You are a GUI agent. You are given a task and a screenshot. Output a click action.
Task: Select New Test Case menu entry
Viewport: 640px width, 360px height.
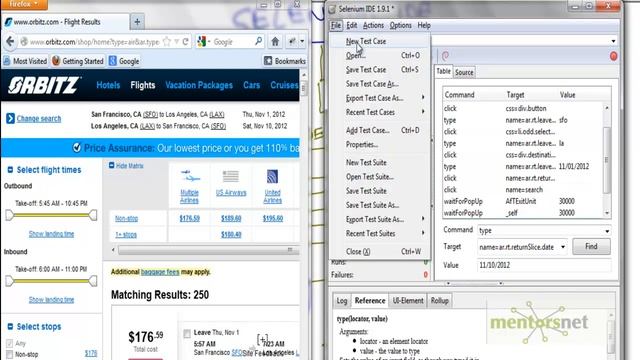pos(366,41)
